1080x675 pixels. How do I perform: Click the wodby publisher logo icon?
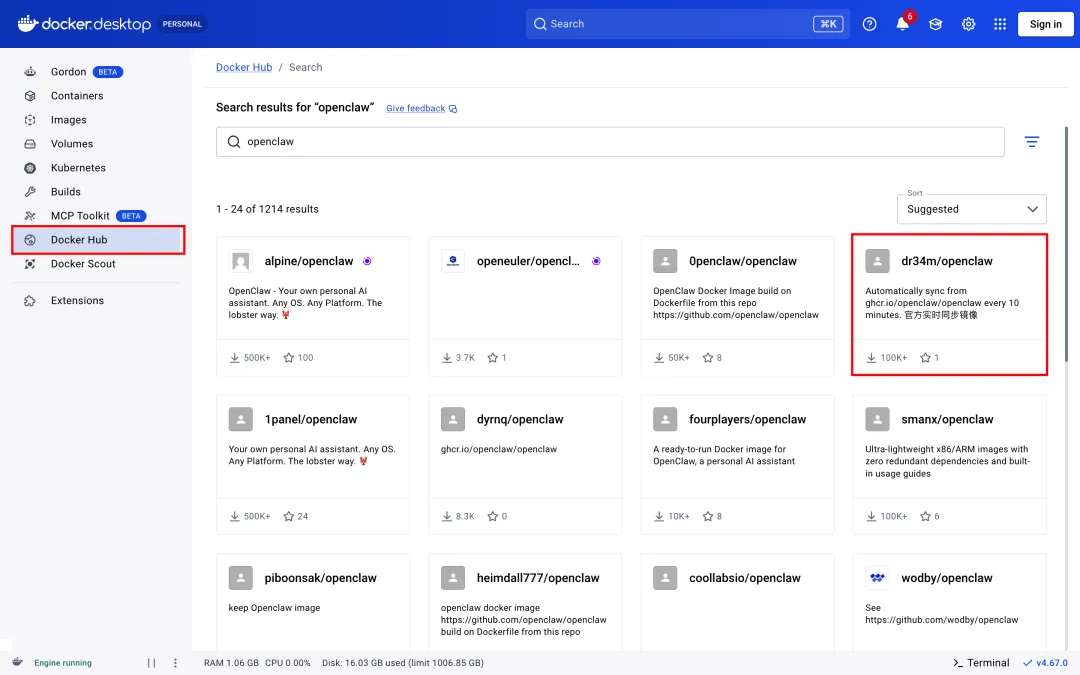[x=877, y=578]
